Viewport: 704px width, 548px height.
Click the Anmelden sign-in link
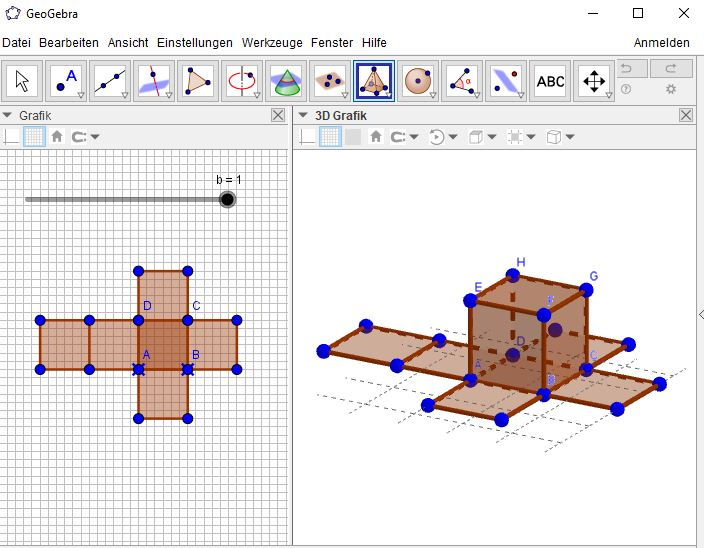click(x=661, y=43)
